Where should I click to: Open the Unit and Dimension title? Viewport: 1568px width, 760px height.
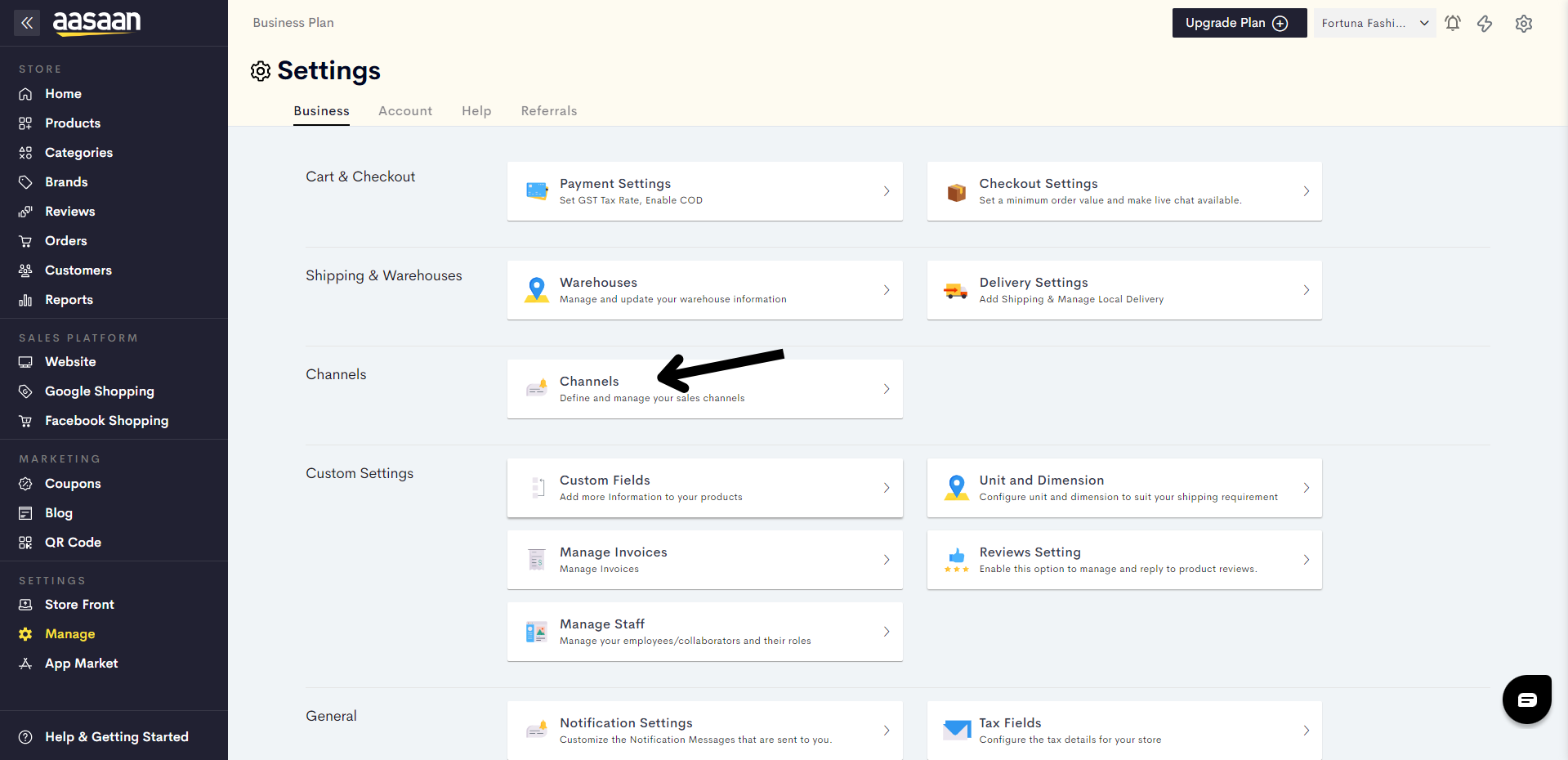pyautogui.click(x=1042, y=481)
